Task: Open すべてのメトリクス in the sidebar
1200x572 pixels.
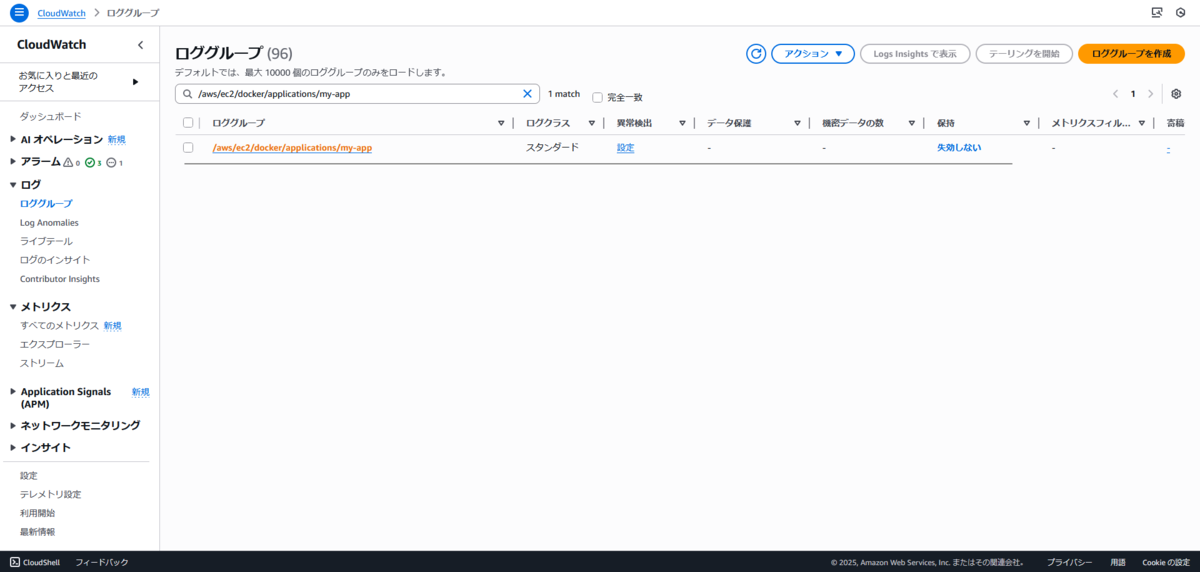Action: coord(59,326)
